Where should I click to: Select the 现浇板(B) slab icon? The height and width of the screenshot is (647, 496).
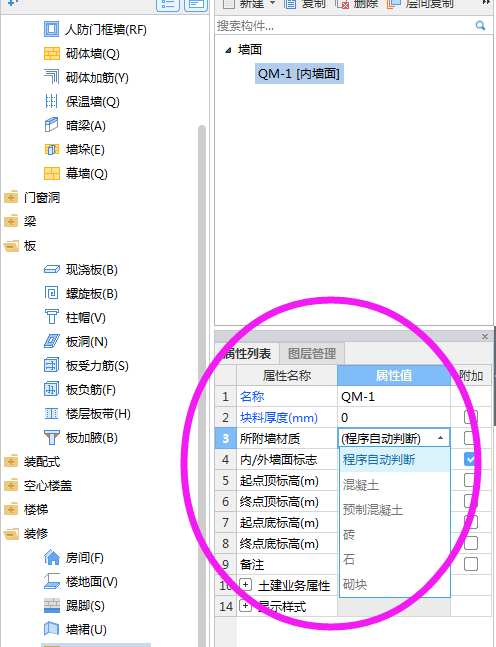pos(52,270)
